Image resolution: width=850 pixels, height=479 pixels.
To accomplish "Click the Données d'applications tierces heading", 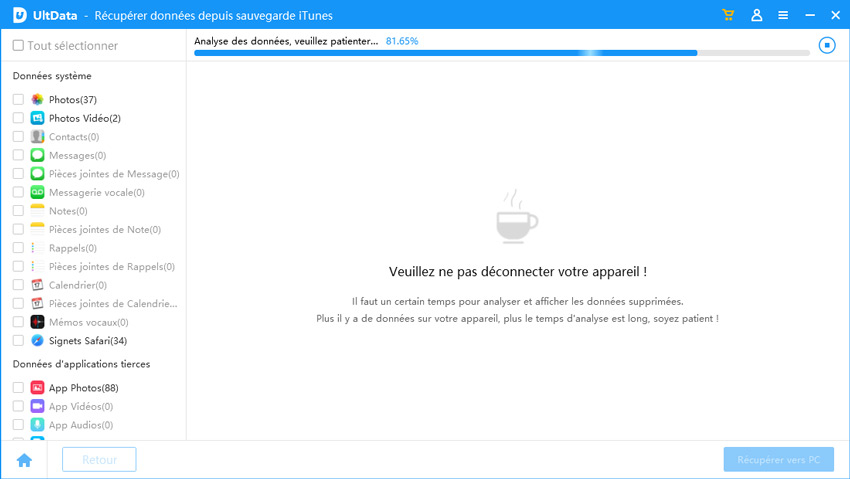I will click(x=81, y=364).
